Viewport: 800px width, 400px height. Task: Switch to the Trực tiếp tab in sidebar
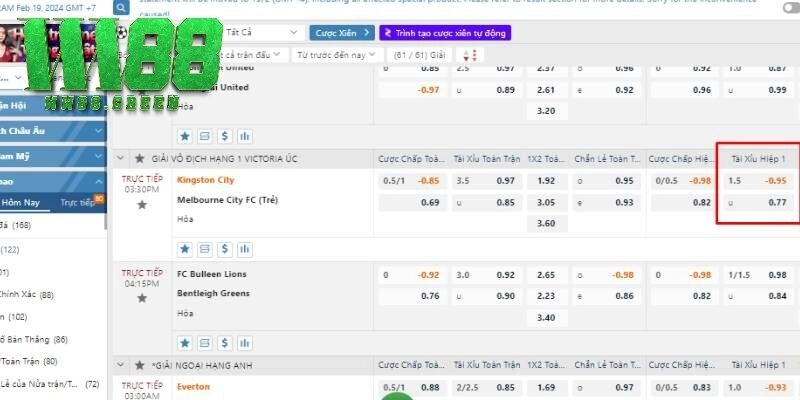coord(78,202)
